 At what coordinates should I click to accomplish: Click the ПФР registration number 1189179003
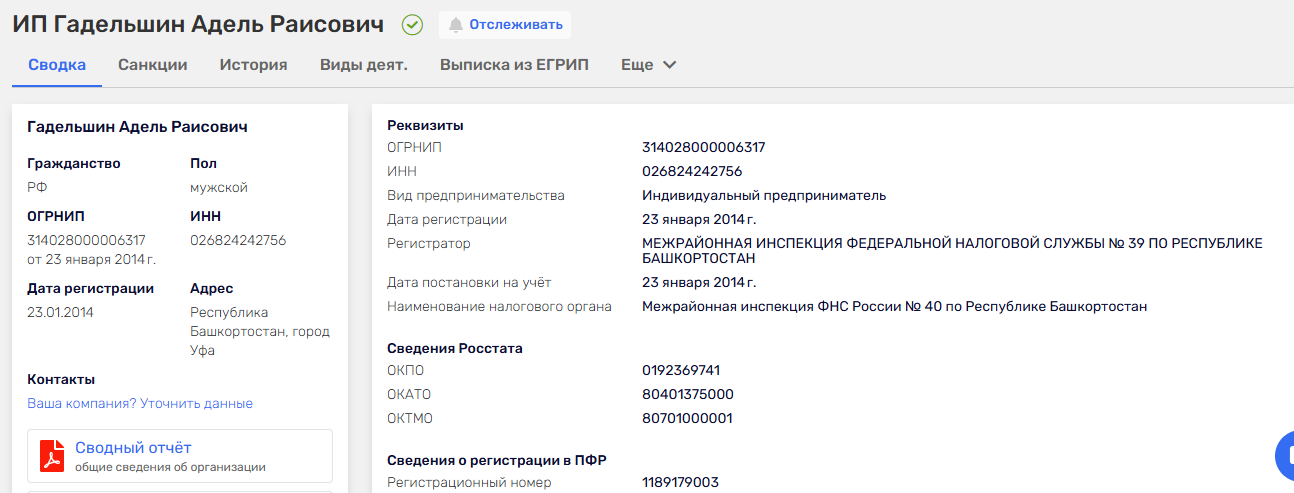point(680,483)
